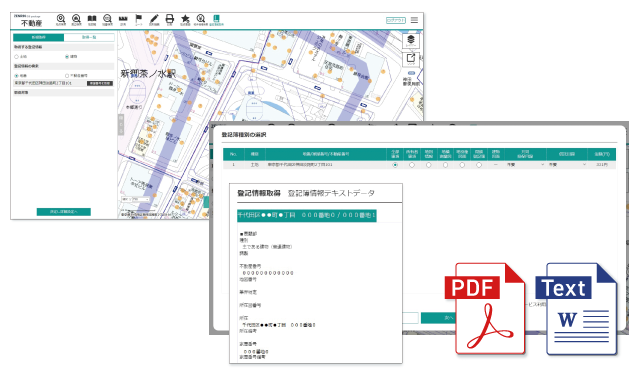Click the teal address banner on text card
This screenshot has height=380, width=640.
(x=307, y=215)
